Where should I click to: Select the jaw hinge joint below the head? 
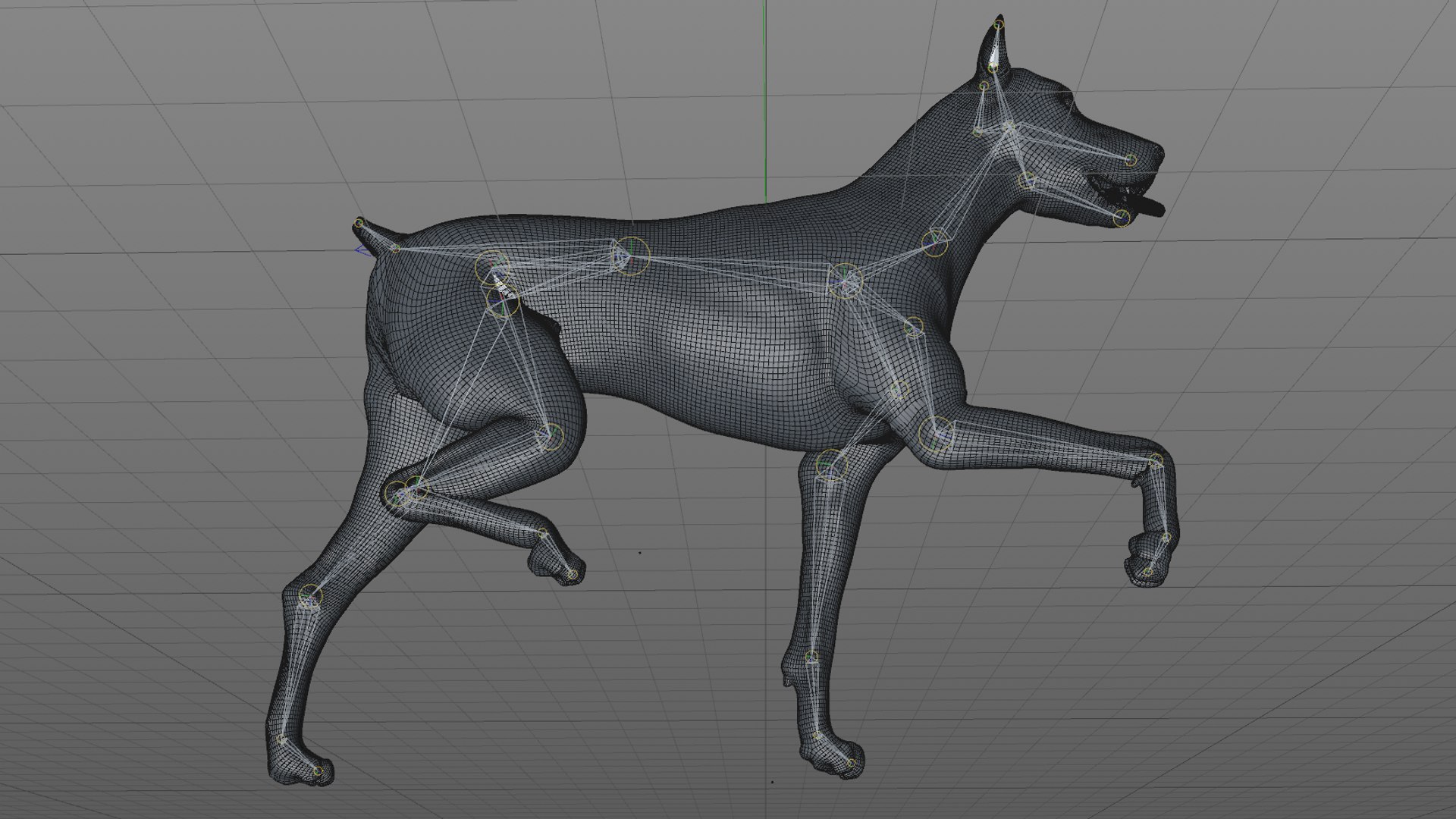point(1027,180)
